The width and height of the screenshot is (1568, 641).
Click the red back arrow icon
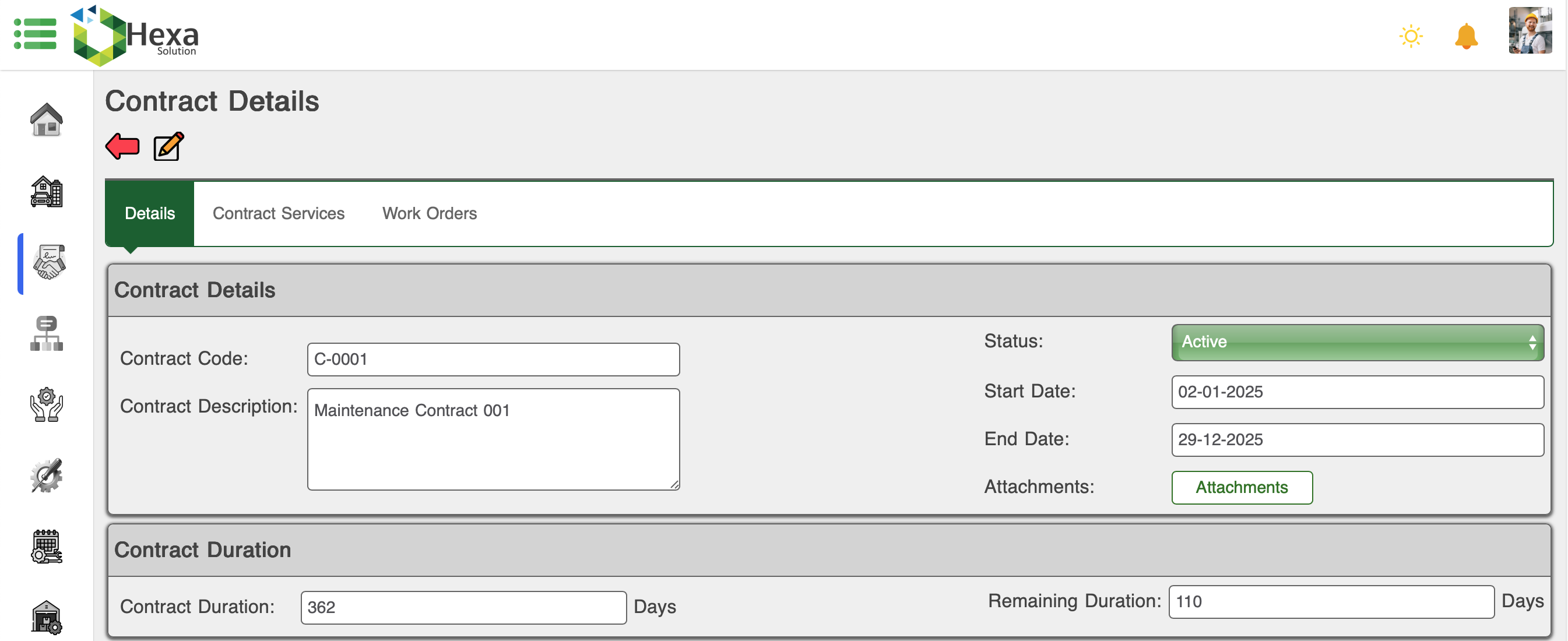[x=122, y=147]
